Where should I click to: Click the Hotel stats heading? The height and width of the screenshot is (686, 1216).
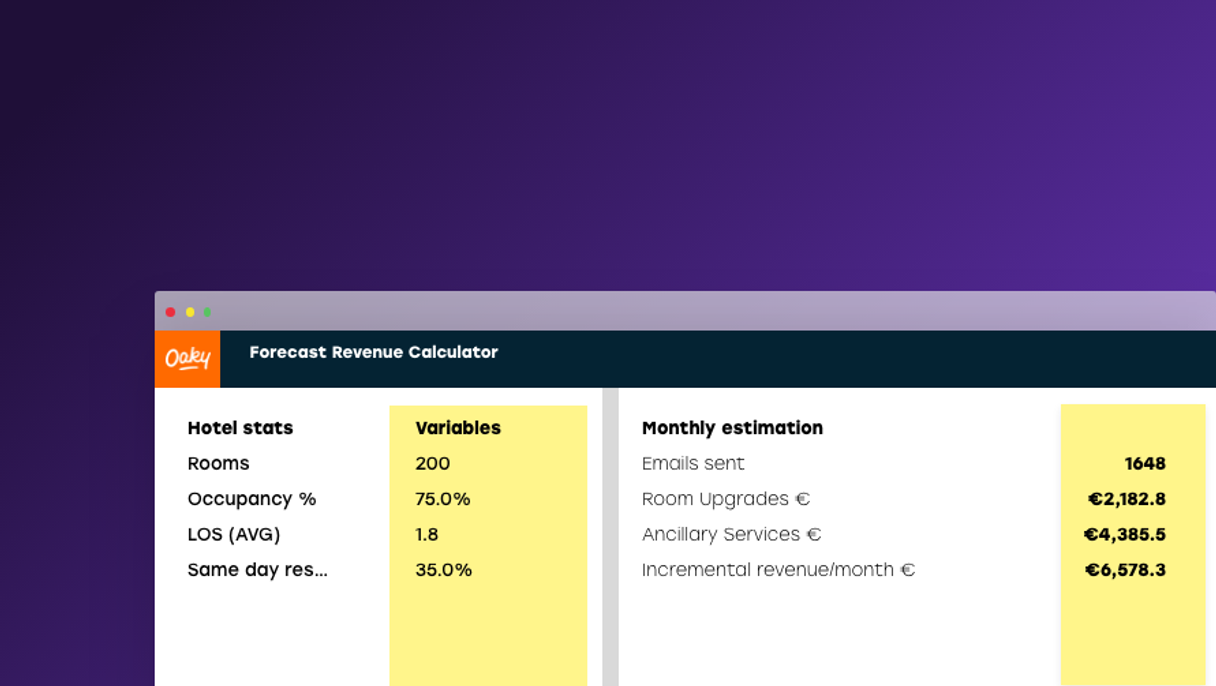click(x=240, y=428)
